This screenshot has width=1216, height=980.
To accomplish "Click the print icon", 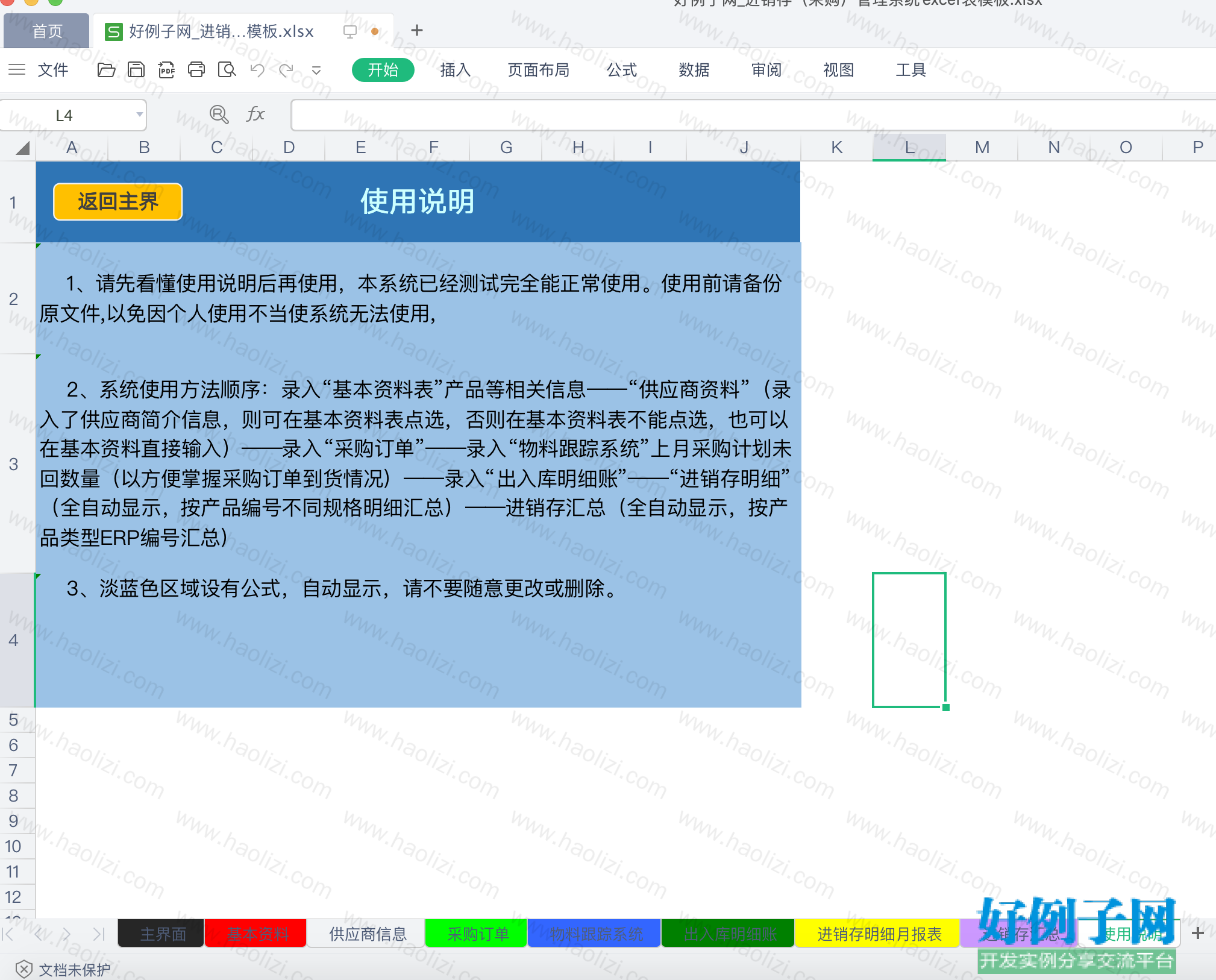I will tap(196, 70).
